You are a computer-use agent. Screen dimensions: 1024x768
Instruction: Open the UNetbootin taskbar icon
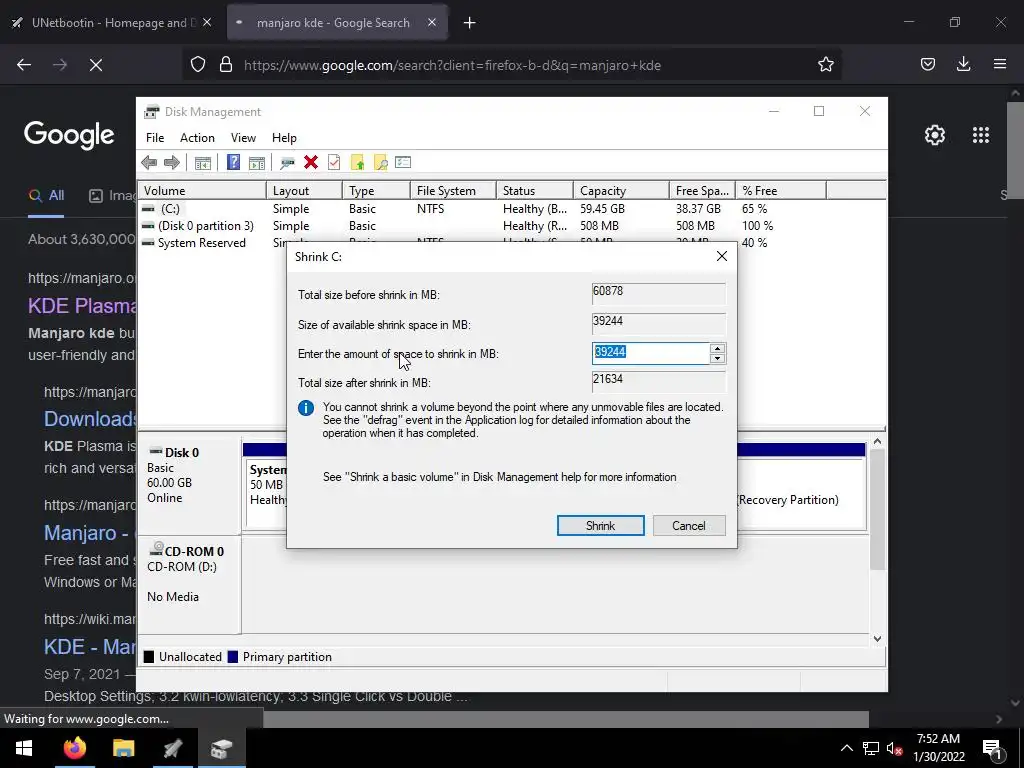pos(172,748)
